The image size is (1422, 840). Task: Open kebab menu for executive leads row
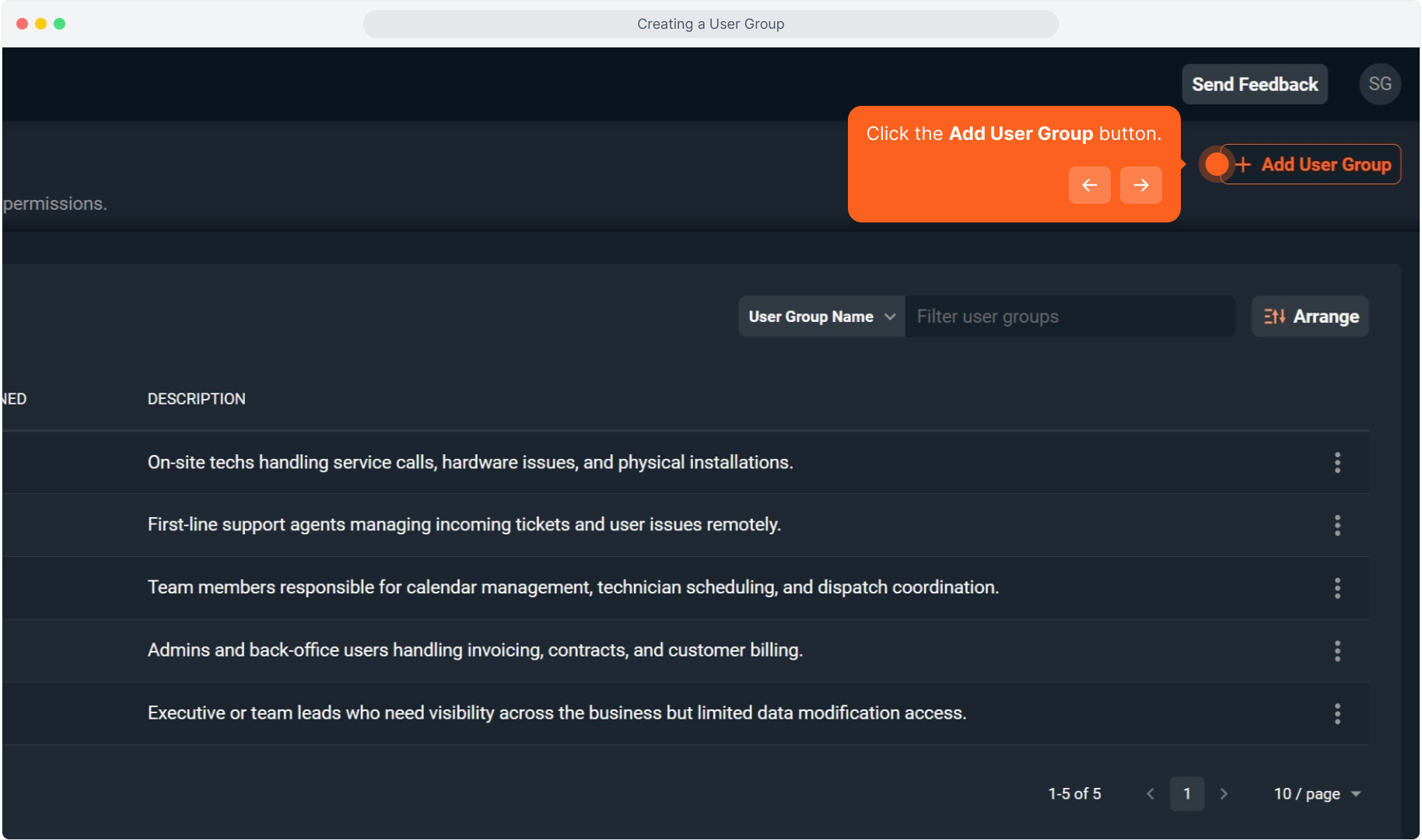click(x=1337, y=714)
